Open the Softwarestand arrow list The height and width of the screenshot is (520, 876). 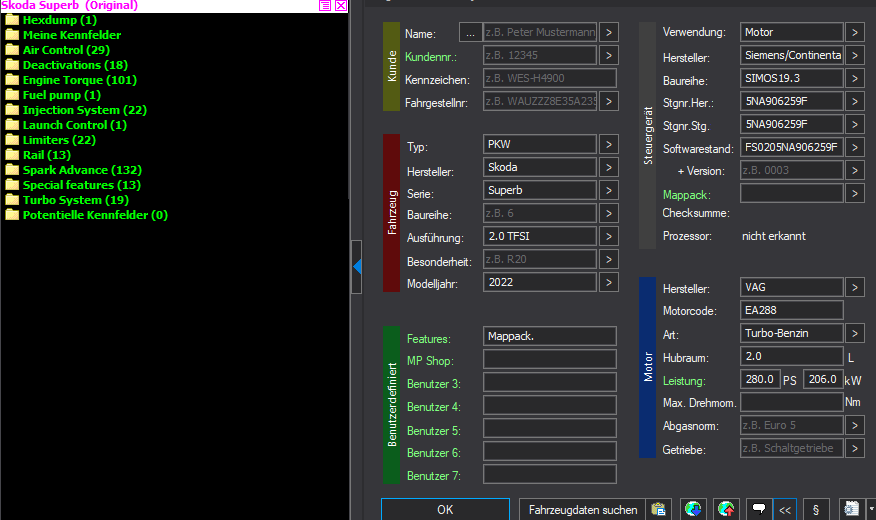coord(855,147)
